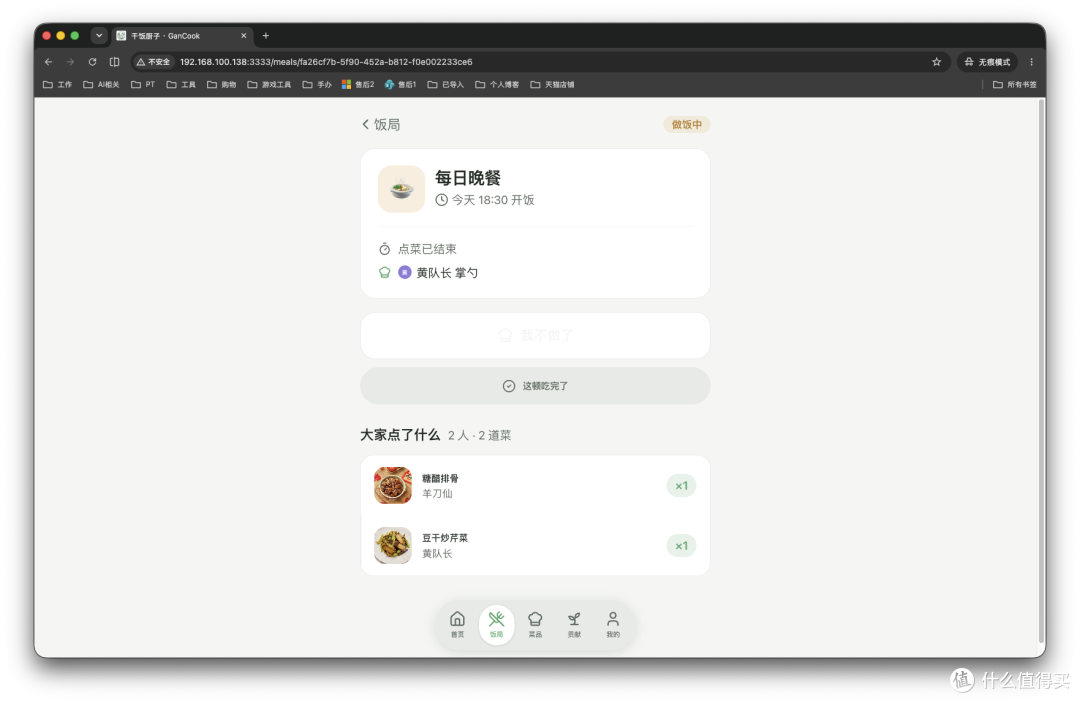
Task: Click the 我不做了 button
Action: pyautogui.click(x=535, y=335)
